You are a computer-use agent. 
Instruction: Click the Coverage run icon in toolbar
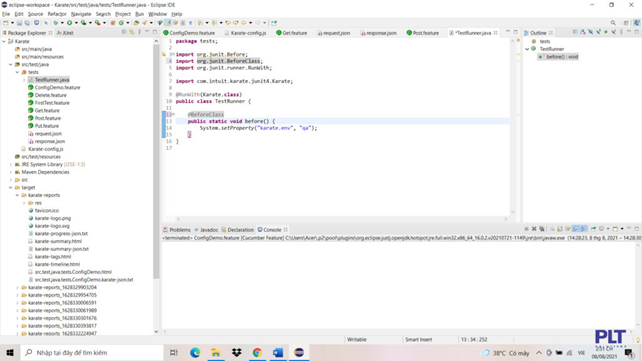point(83,23)
